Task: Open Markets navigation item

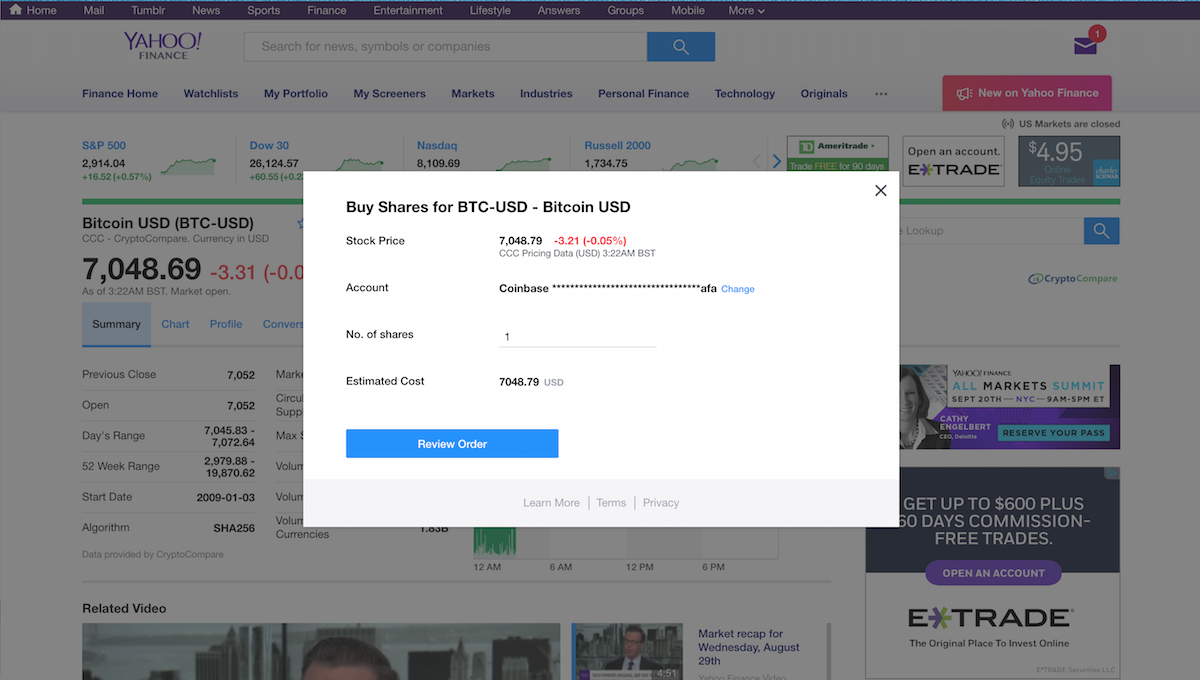Action: pos(473,93)
